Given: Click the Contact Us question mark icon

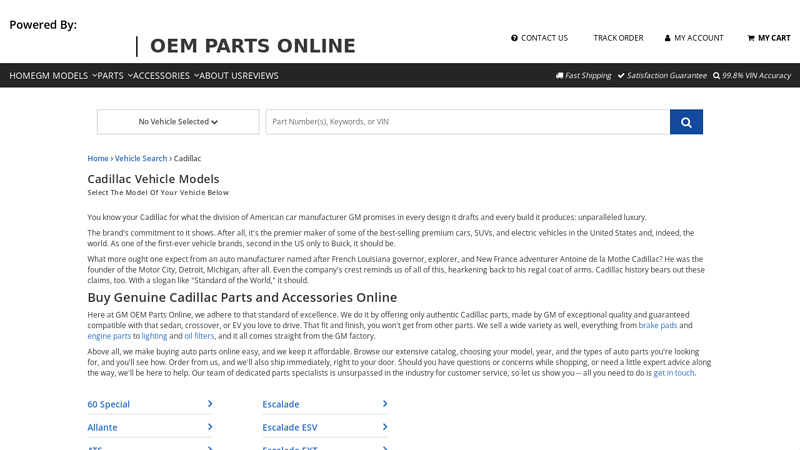Looking at the screenshot, I should tap(514, 38).
